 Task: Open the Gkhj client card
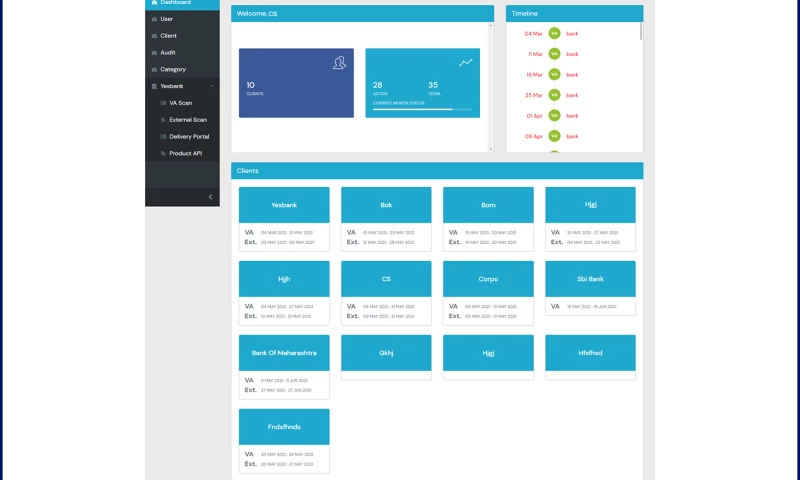tap(386, 357)
